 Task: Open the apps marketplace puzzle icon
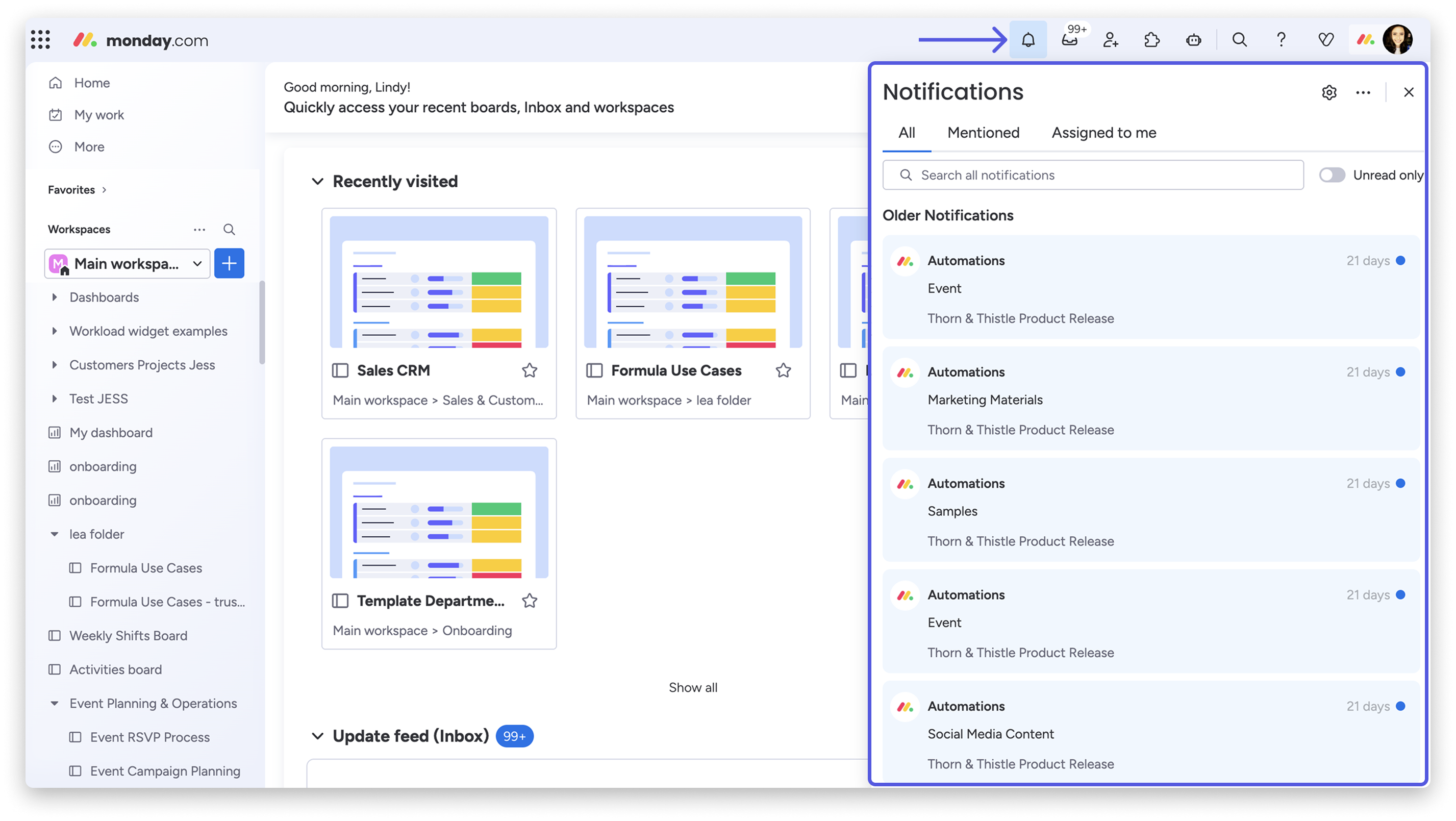click(1151, 40)
